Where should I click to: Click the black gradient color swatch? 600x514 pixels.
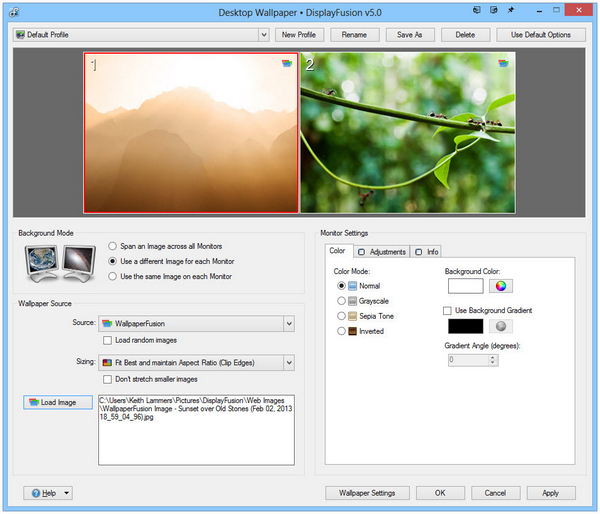(x=466, y=326)
